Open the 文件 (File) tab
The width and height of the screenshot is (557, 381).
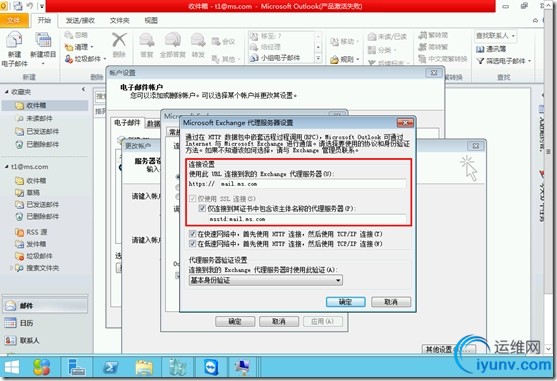click(x=13, y=20)
